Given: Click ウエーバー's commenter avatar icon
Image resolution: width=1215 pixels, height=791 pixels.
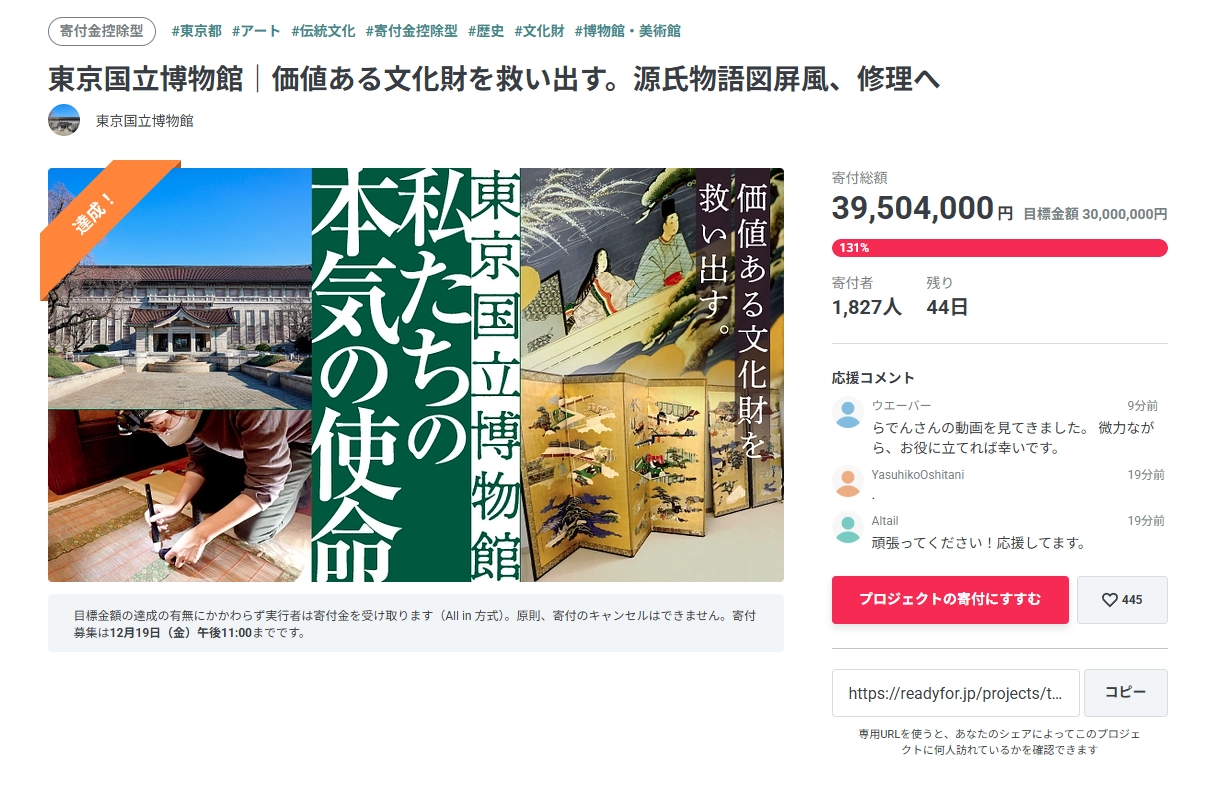Looking at the screenshot, I should click(848, 413).
